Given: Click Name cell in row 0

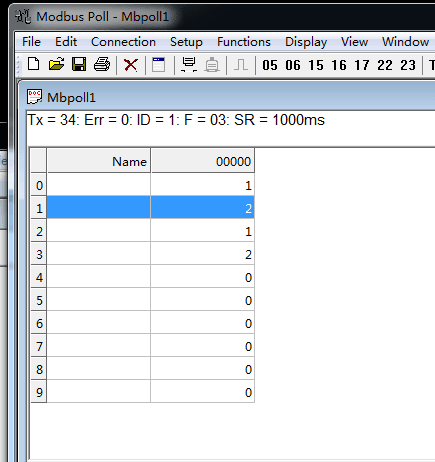Looking at the screenshot, I should click(x=99, y=185).
